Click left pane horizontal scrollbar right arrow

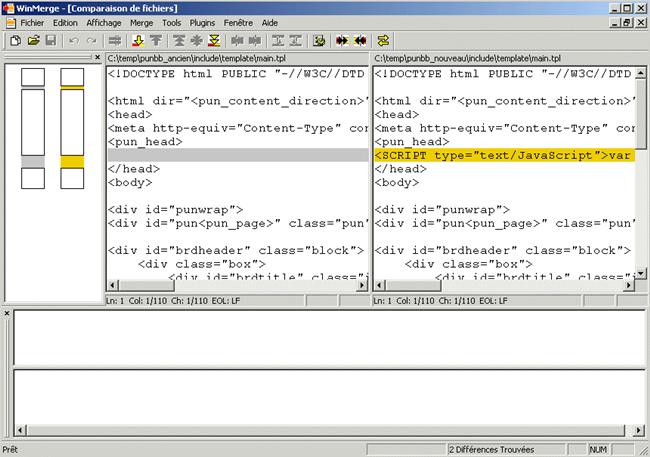(x=362, y=286)
